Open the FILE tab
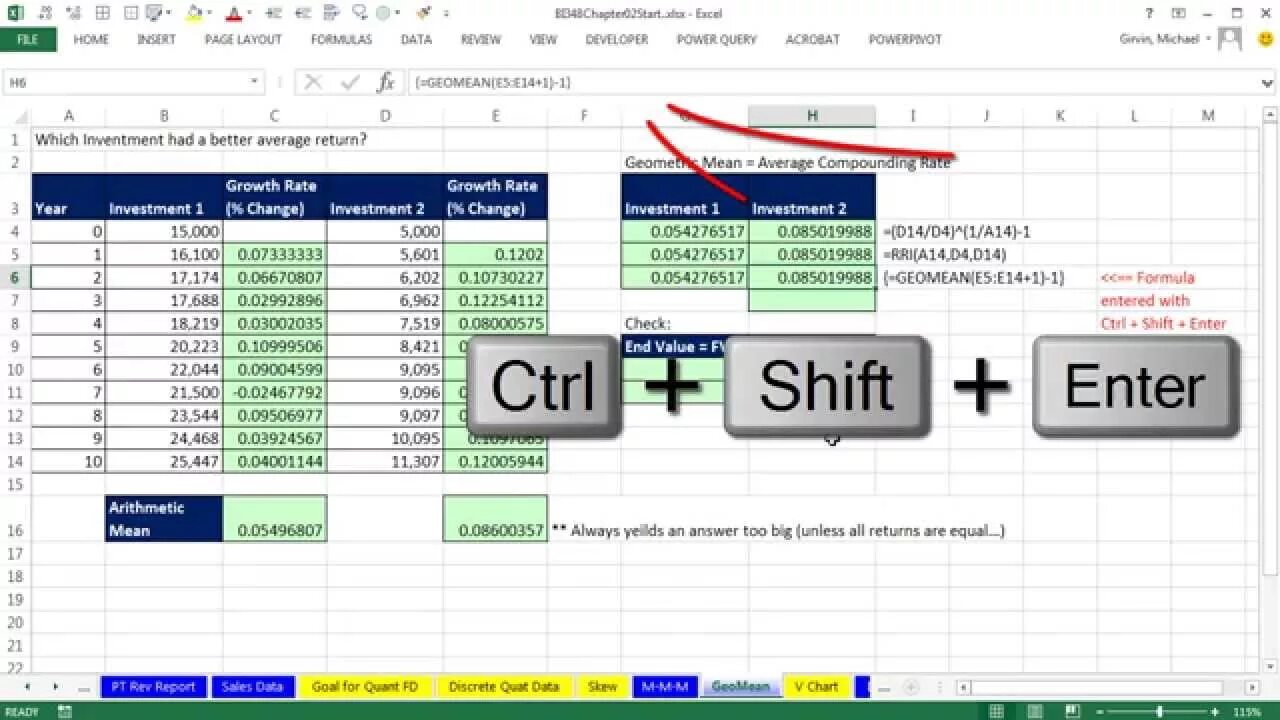This screenshot has width=1280, height=720. (28, 40)
